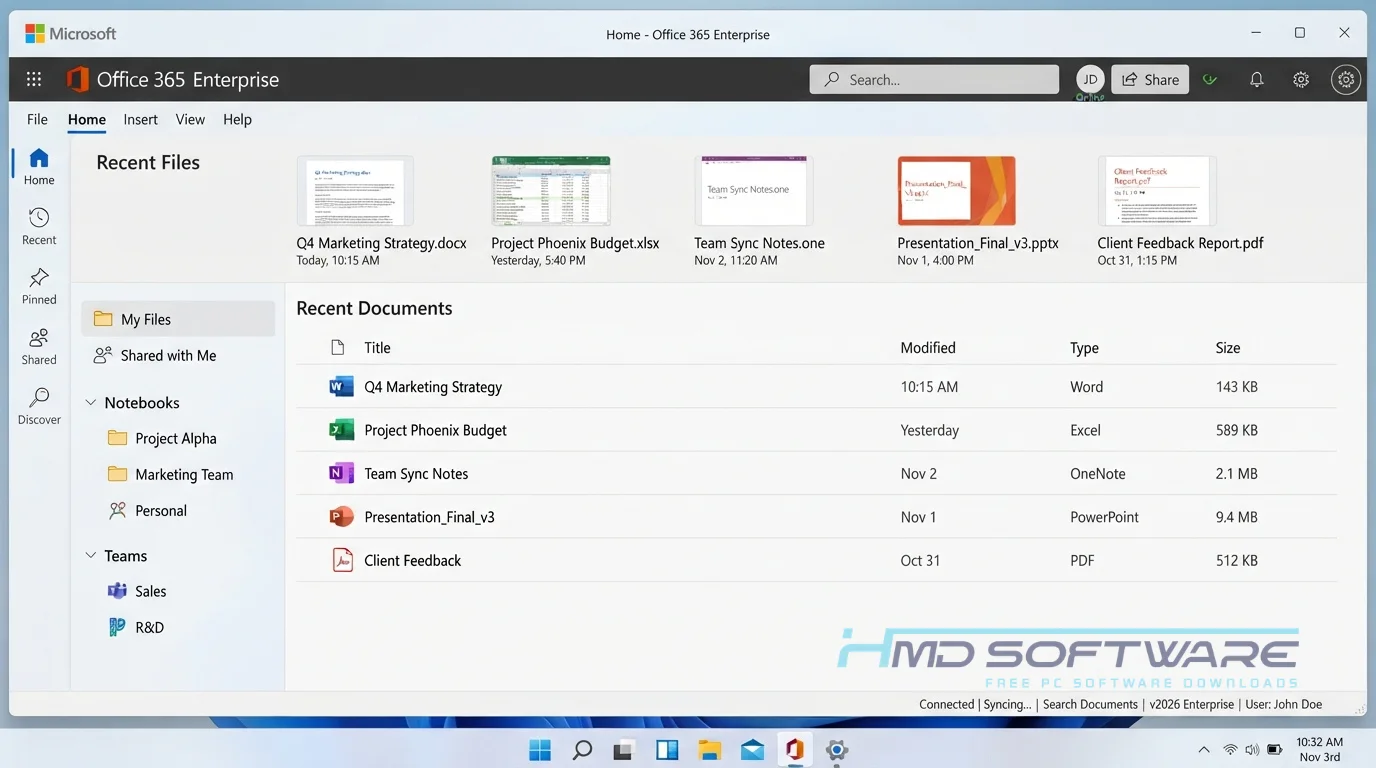Click 'v2026 Enterprise' status text
The image size is (1376, 768).
1192,704
